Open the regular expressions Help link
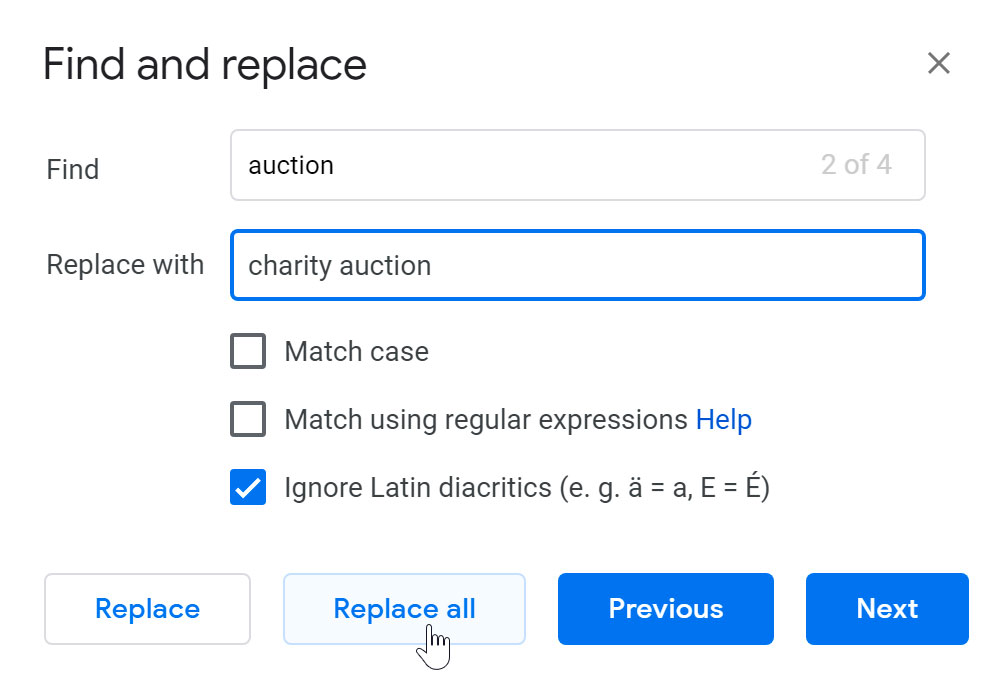This screenshot has width=1008, height=686. [723, 420]
